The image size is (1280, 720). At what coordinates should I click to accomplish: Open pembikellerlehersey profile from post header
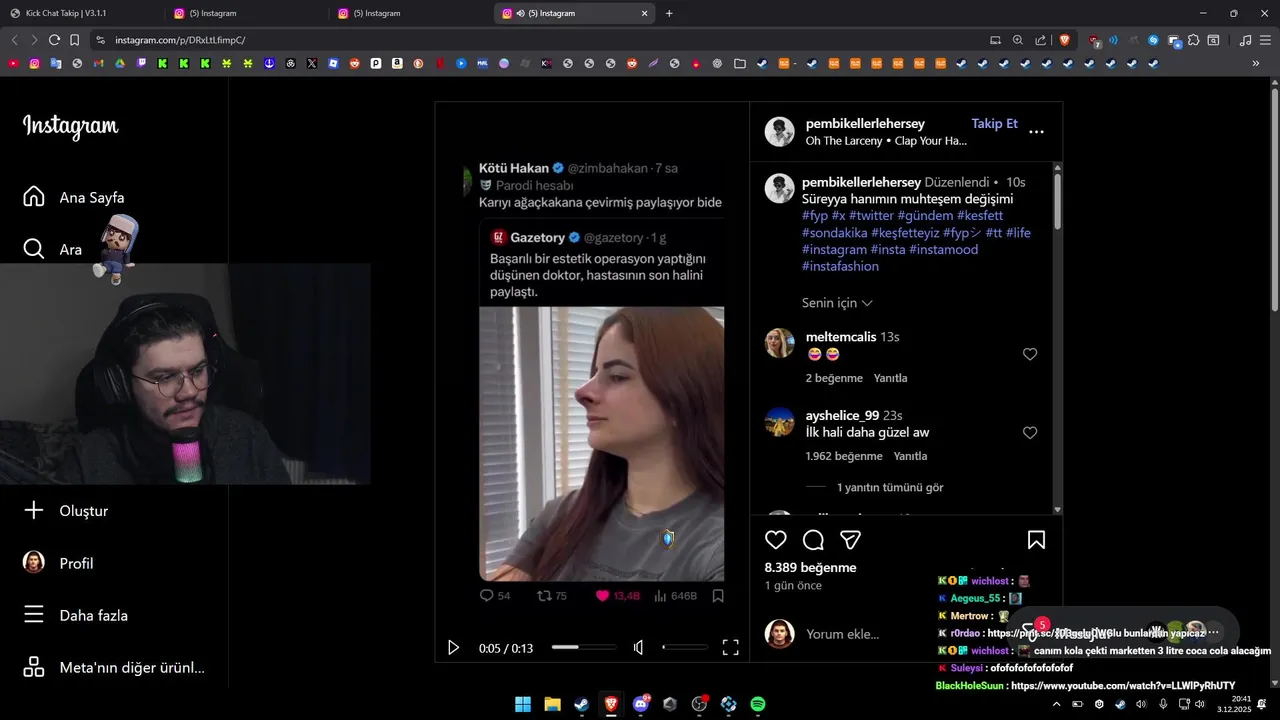coord(865,124)
